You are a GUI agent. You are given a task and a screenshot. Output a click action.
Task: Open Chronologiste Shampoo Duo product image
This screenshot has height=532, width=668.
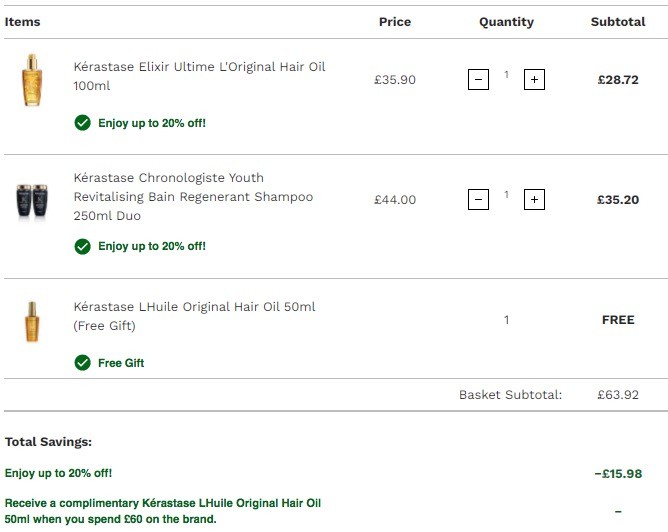[x=32, y=201]
